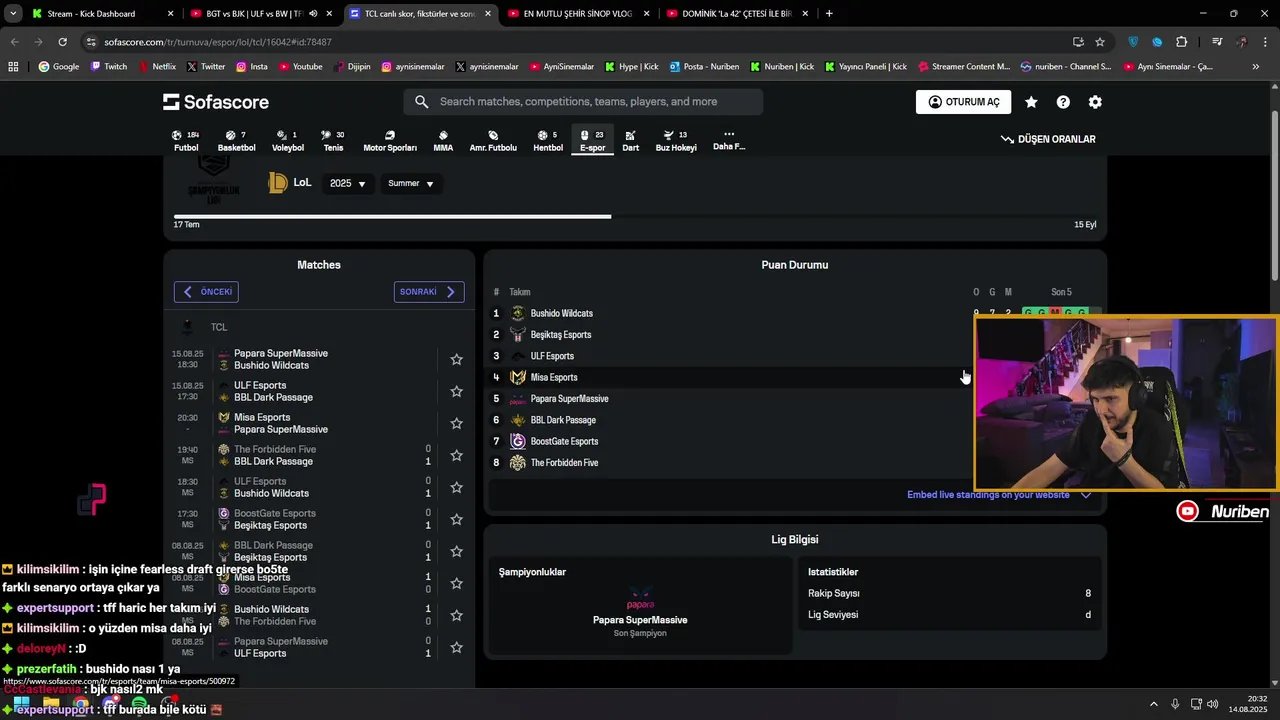Select the E-spor category tab
Viewport: 1280px width, 720px height.
(593, 141)
